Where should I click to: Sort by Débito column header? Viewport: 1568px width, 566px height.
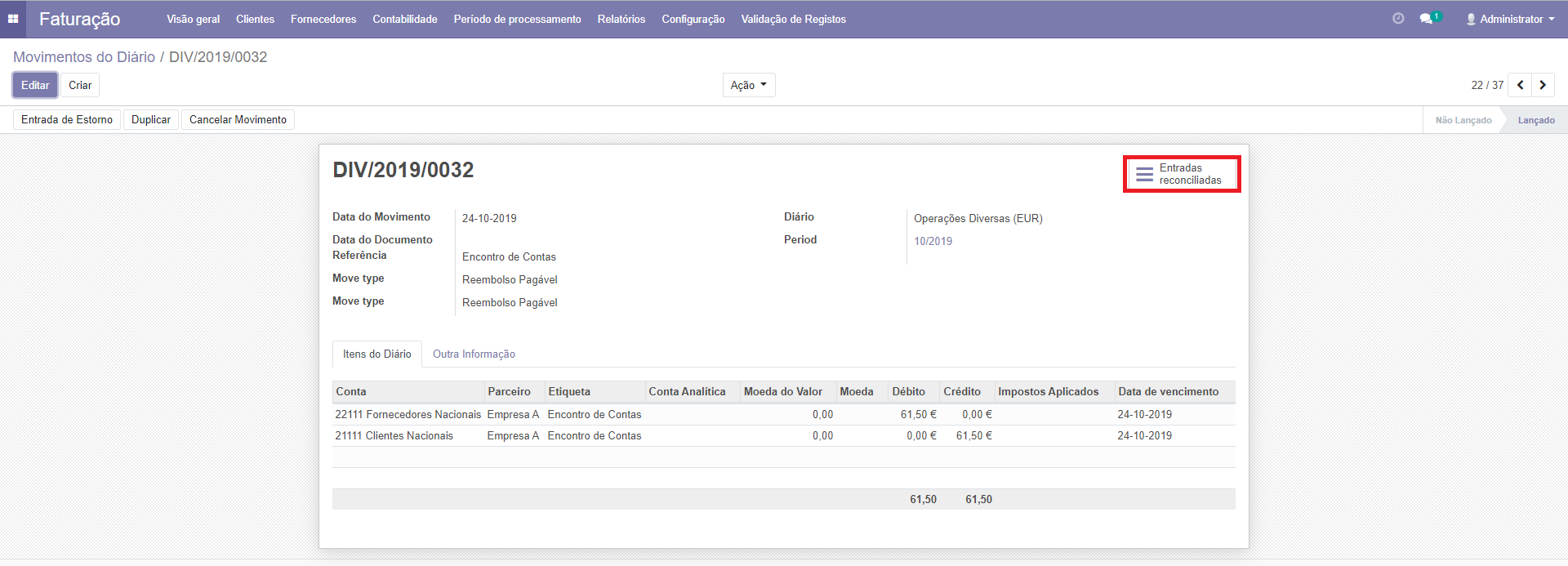[x=908, y=391]
